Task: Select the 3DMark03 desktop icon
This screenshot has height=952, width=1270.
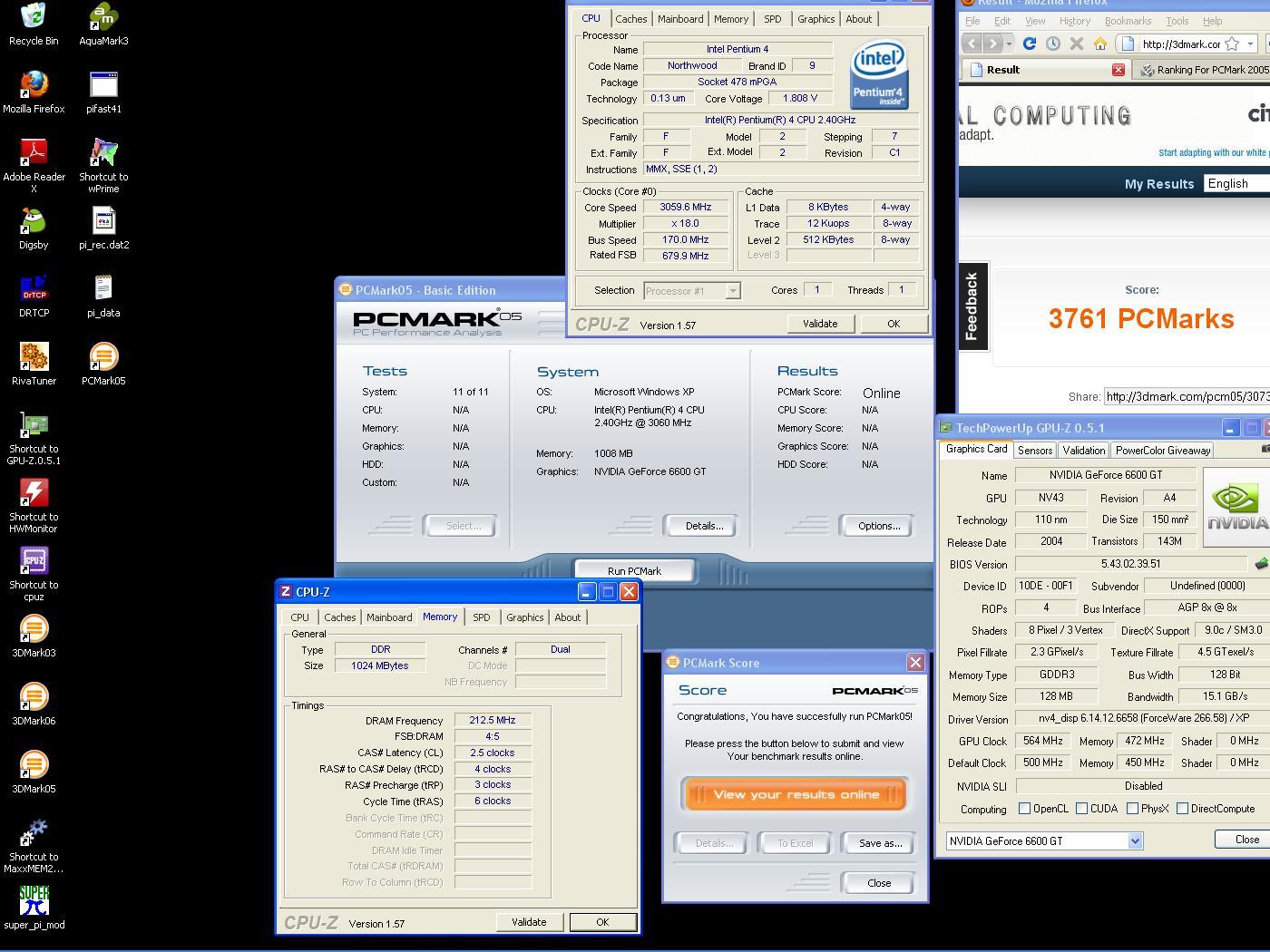Action: 34,636
